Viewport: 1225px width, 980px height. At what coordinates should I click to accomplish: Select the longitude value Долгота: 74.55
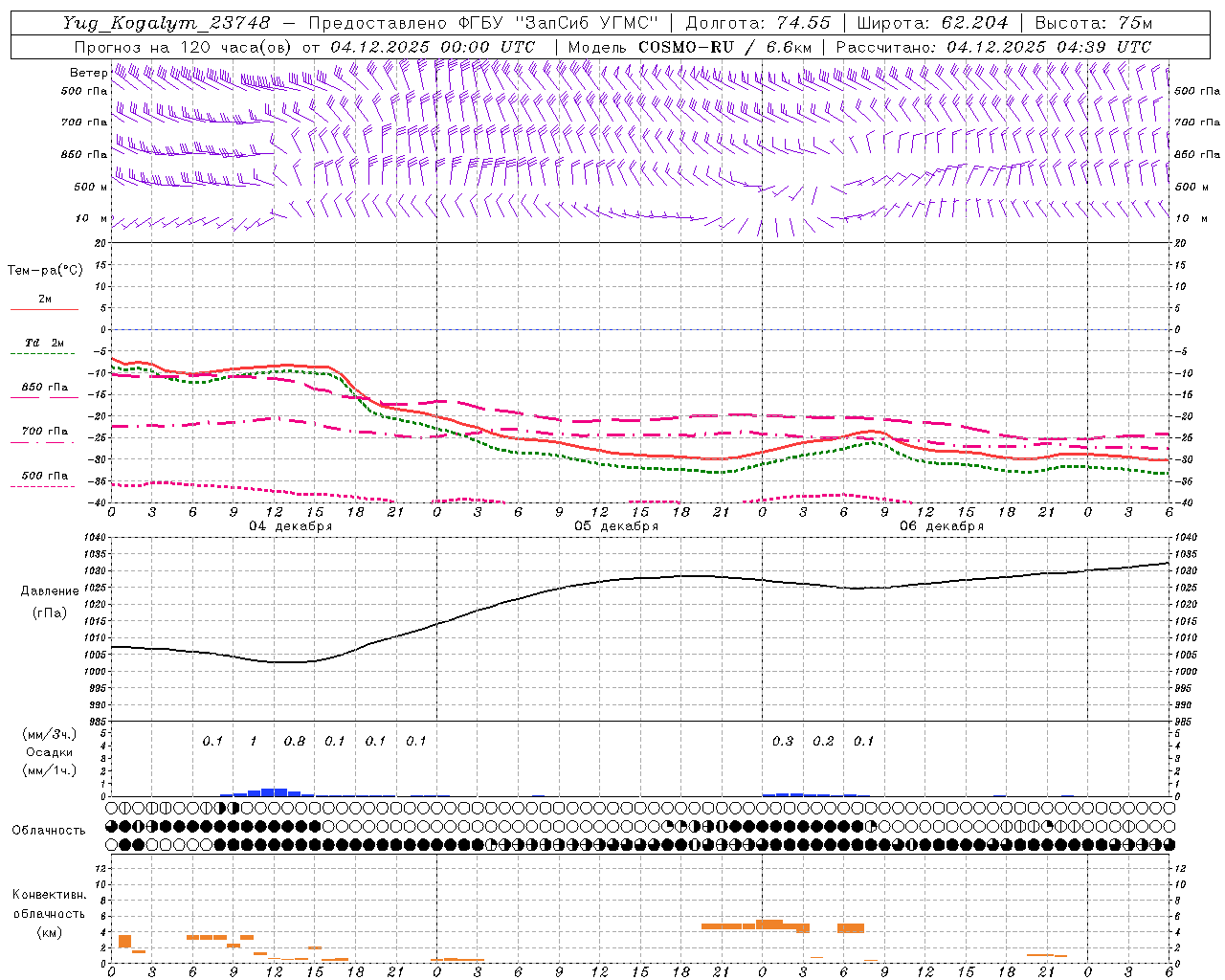[758, 23]
